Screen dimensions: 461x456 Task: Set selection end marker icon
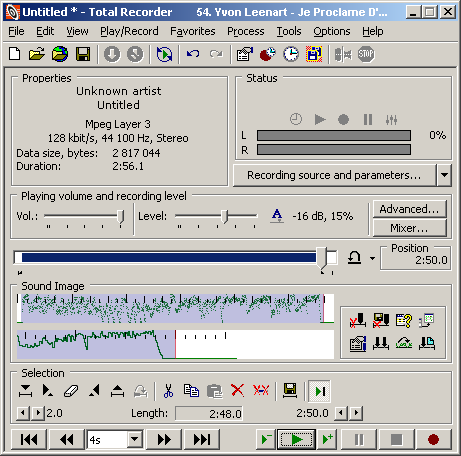(94, 390)
